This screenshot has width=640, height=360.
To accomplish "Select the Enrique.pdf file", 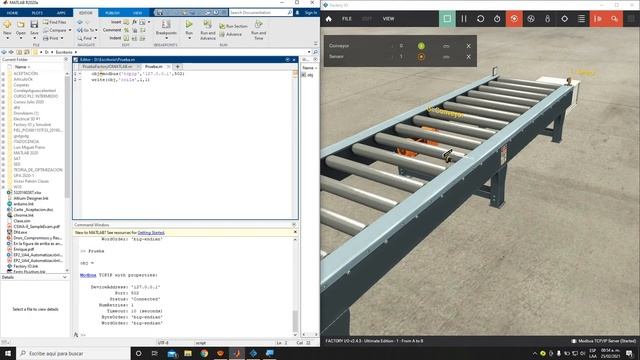I will pyautogui.click(x=24, y=249).
